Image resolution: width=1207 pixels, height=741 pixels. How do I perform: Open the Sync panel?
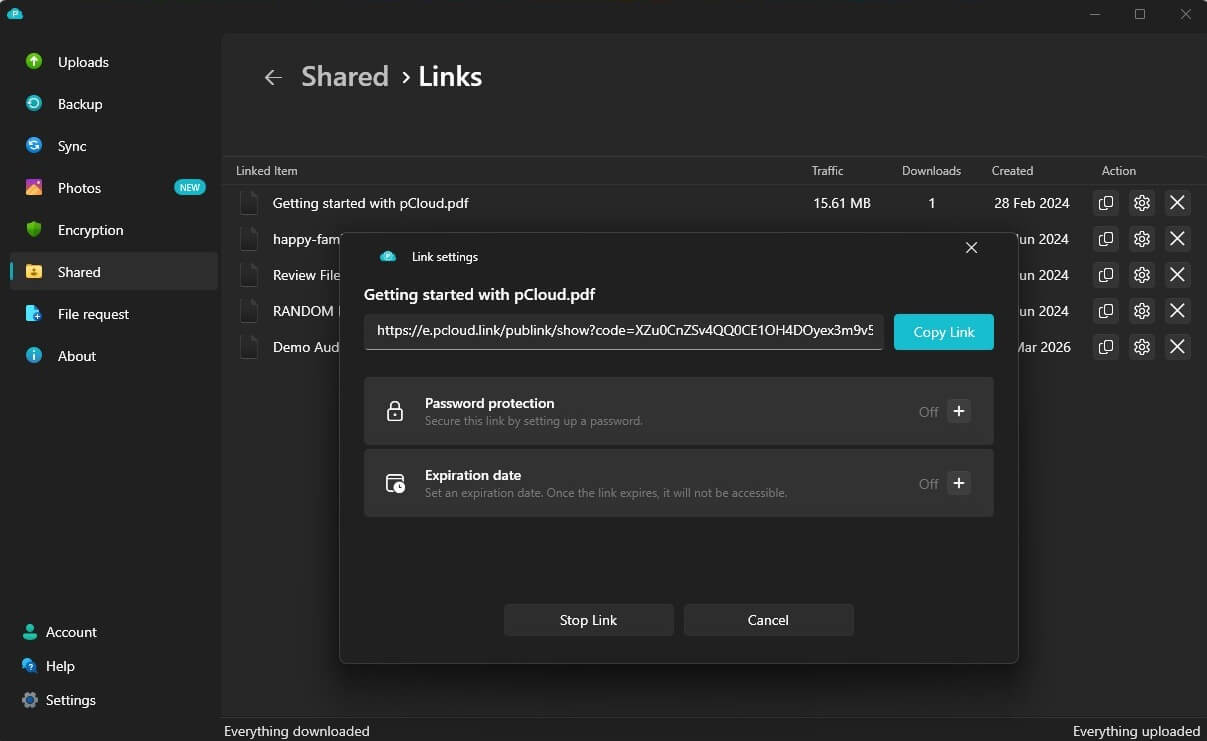click(x=71, y=146)
